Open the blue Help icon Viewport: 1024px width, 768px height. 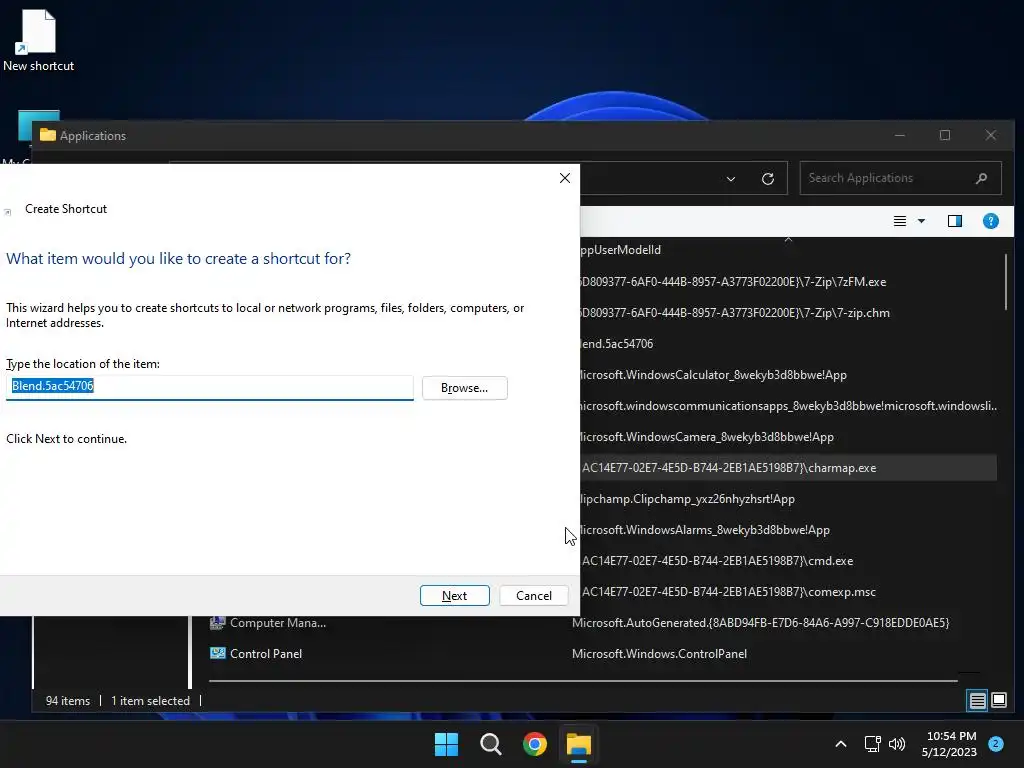(x=990, y=221)
